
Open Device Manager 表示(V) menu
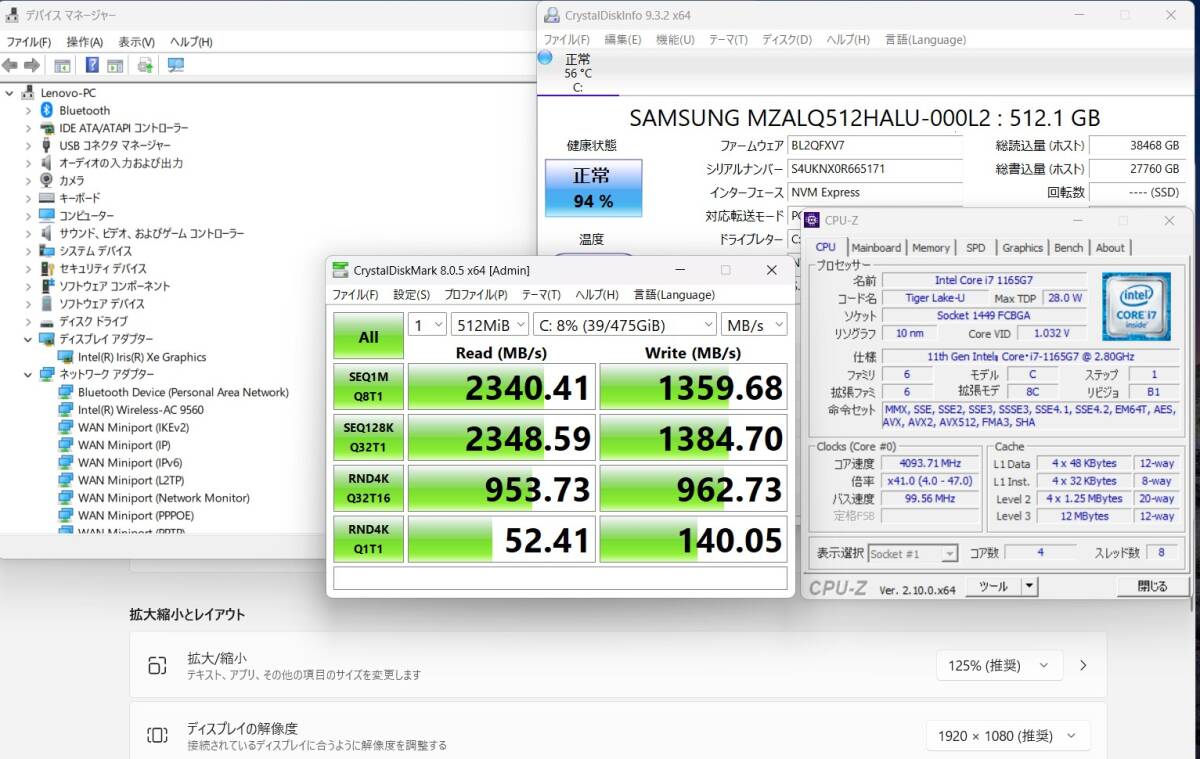tap(136, 42)
